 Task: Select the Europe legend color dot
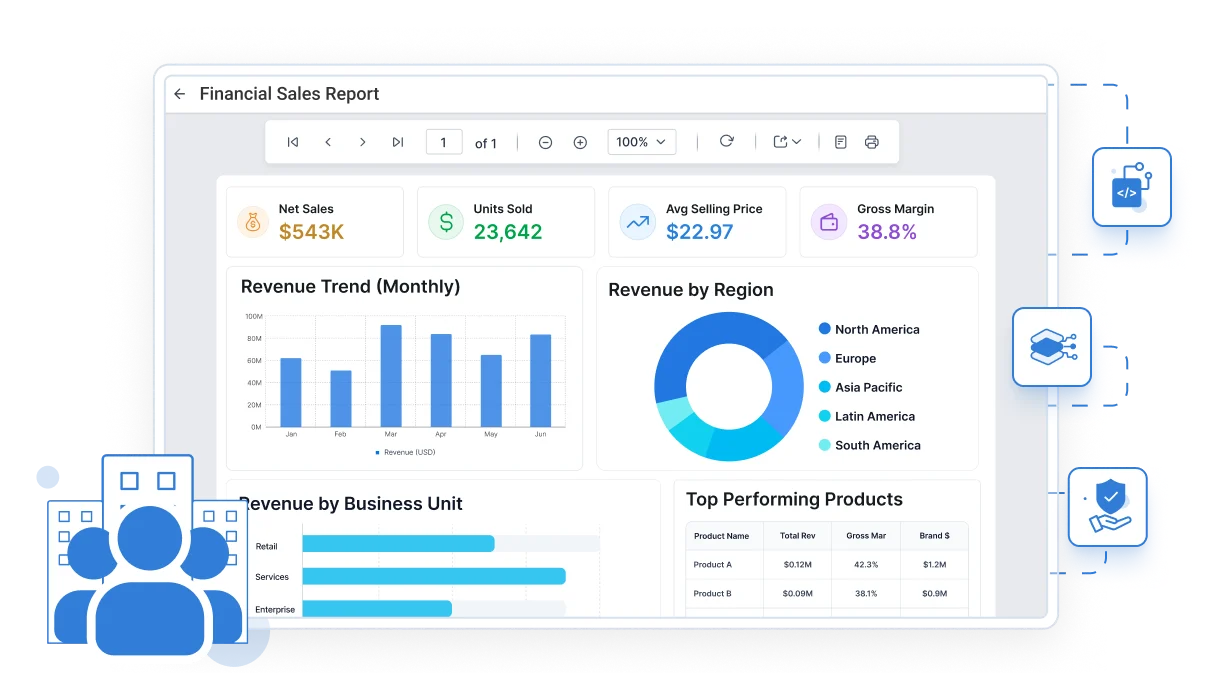825,358
